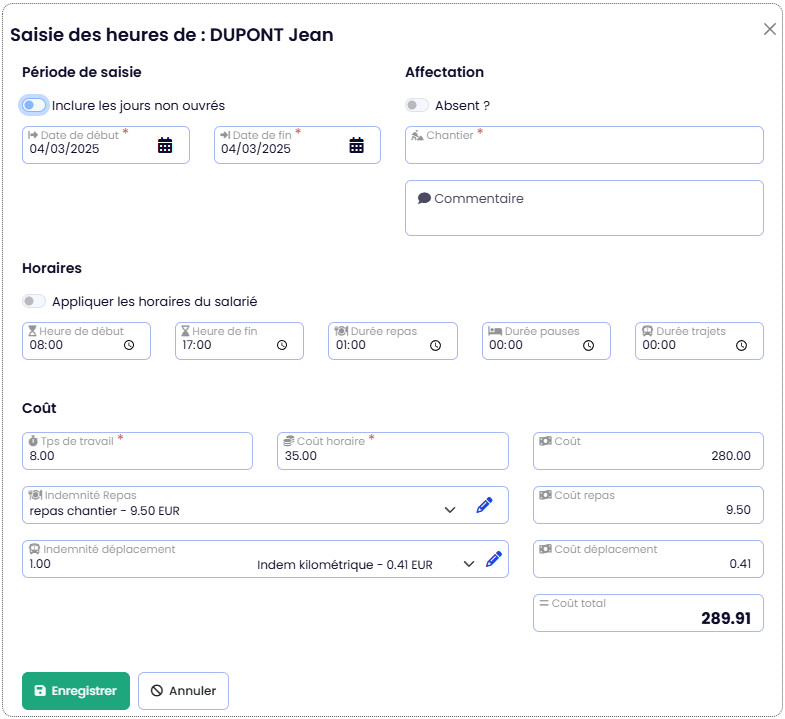Expand the Indemnité déplacement dropdown
Viewport: 785px width, 719px height.
pyautogui.click(x=468, y=564)
